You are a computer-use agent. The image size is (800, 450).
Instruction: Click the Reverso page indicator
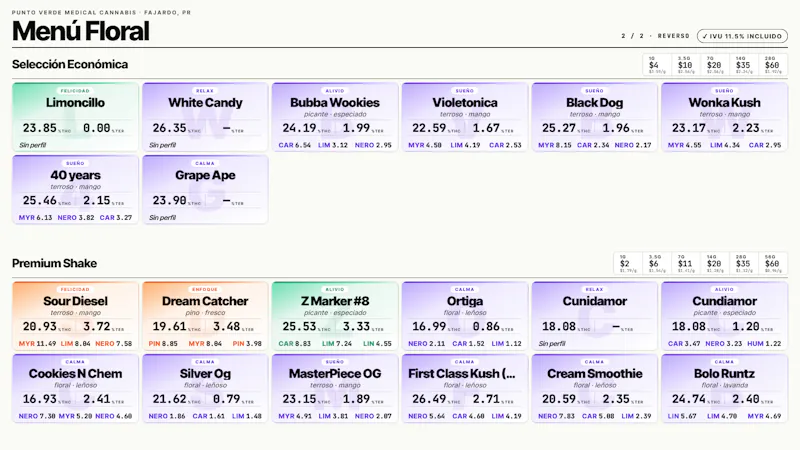(x=673, y=36)
